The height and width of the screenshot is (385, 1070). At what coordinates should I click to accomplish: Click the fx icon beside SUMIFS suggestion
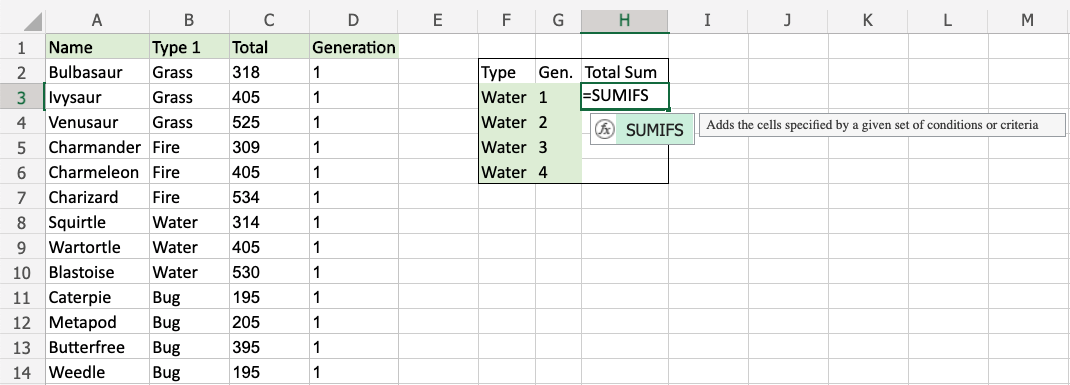[604, 130]
